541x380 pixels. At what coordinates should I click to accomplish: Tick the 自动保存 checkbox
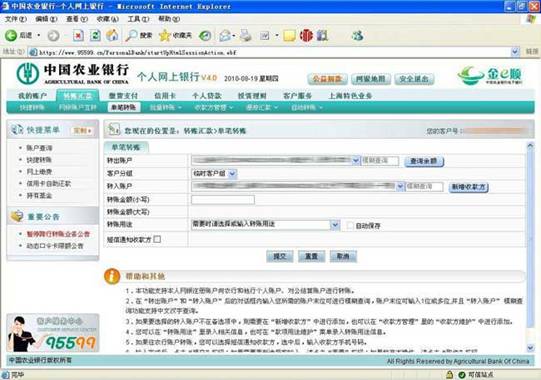[350, 225]
